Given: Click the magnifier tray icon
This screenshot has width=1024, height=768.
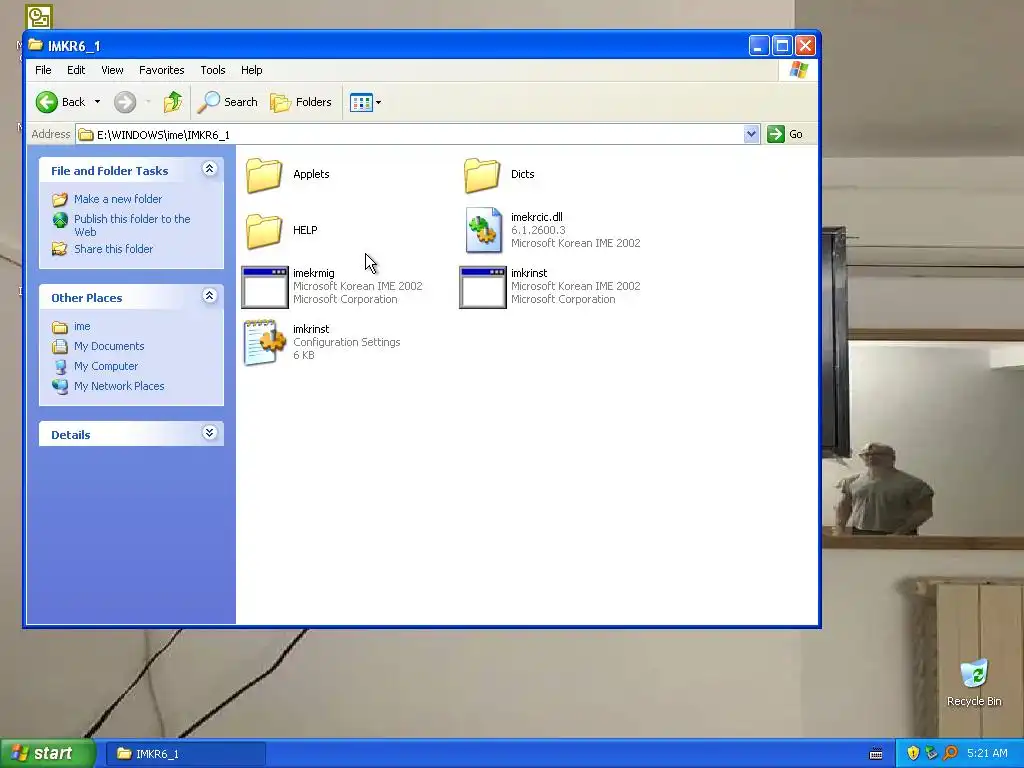Looking at the screenshot, I should tap(950, 753).
